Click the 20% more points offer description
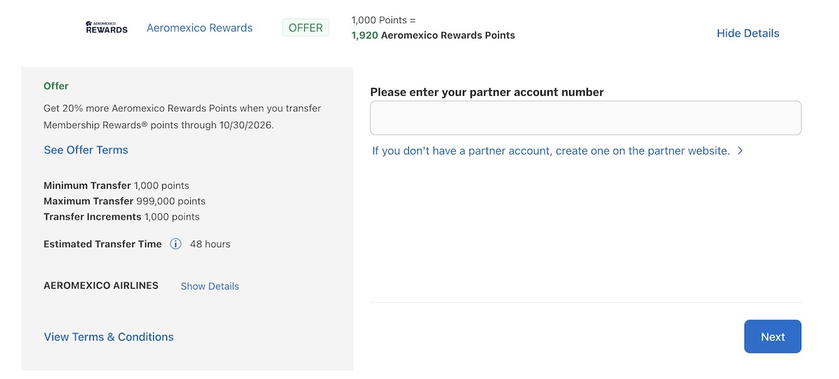This screenshot has width=839, height=379. [182, 117]
